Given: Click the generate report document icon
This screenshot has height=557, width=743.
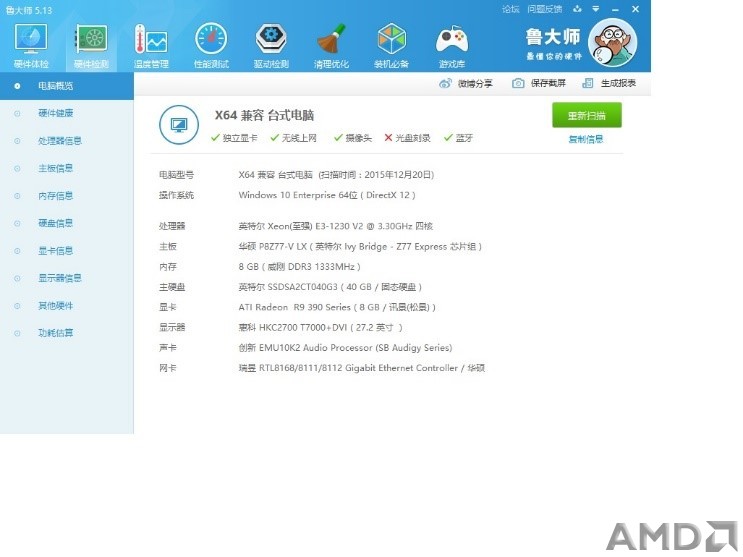Looking at the screenshot, I should [588, 83].
